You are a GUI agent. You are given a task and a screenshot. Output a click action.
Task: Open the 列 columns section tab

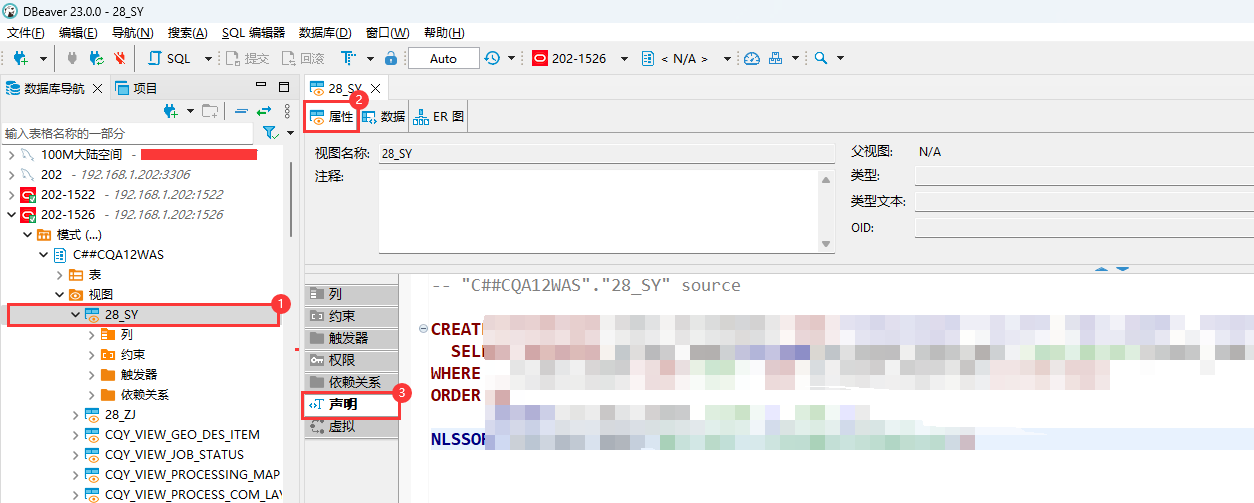(x=351, y=294)
